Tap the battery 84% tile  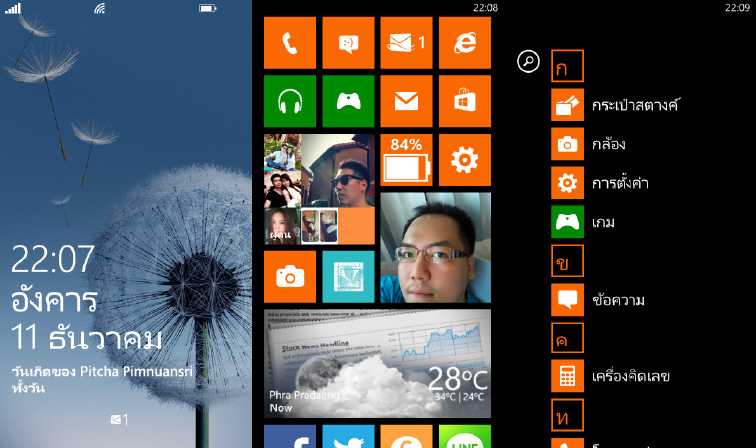pyautogui.click(x=406, y=160)
